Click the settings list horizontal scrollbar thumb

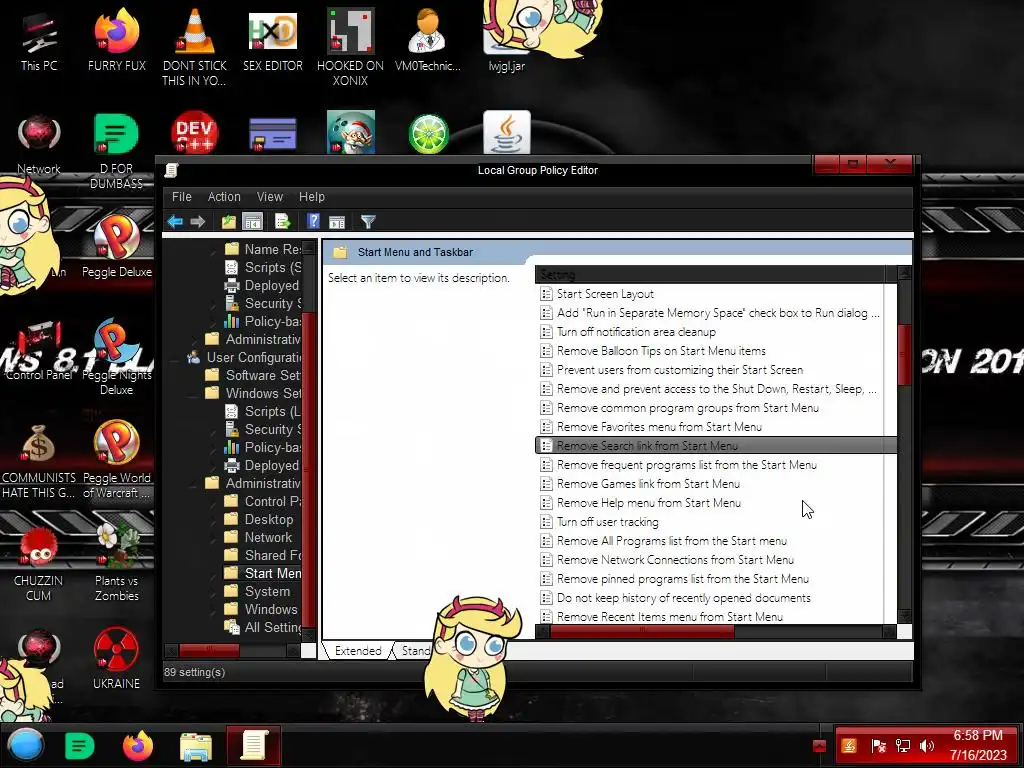642,631
